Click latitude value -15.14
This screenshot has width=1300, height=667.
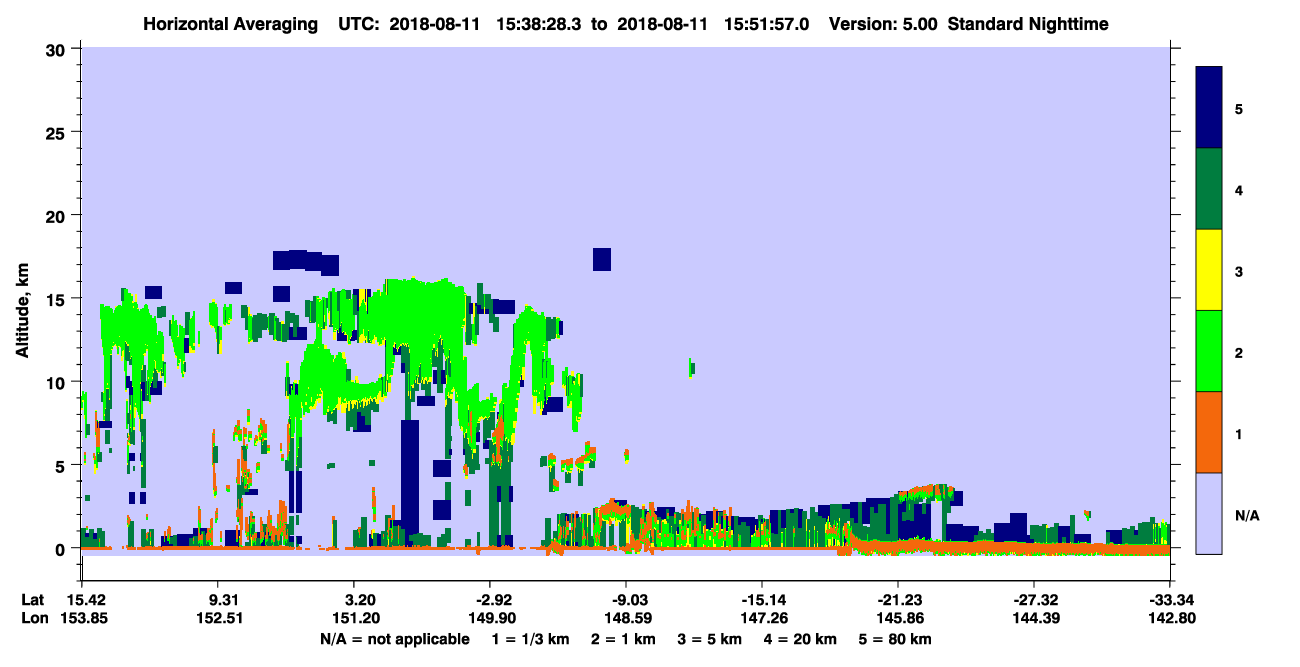tap(762, 600)
